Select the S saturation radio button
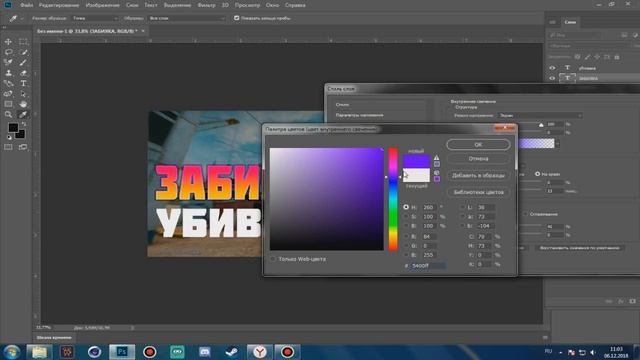640x360 pixels. pyautogui.click(x=406, y=216)
